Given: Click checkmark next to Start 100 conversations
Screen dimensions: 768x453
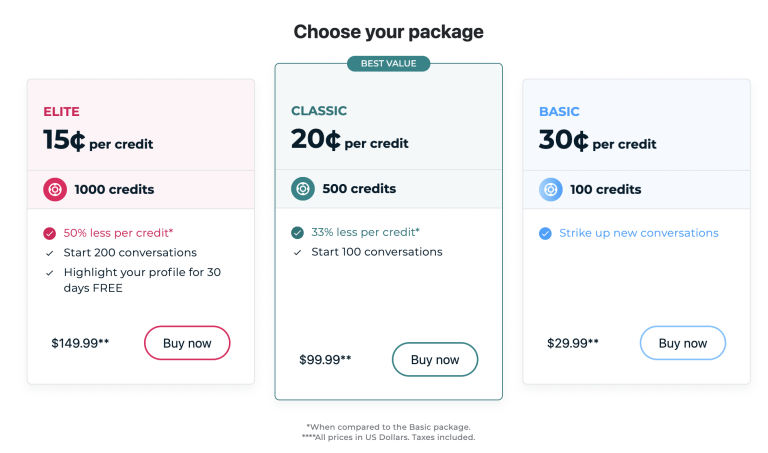Looking at the screenshot, I should coord(297,253).
